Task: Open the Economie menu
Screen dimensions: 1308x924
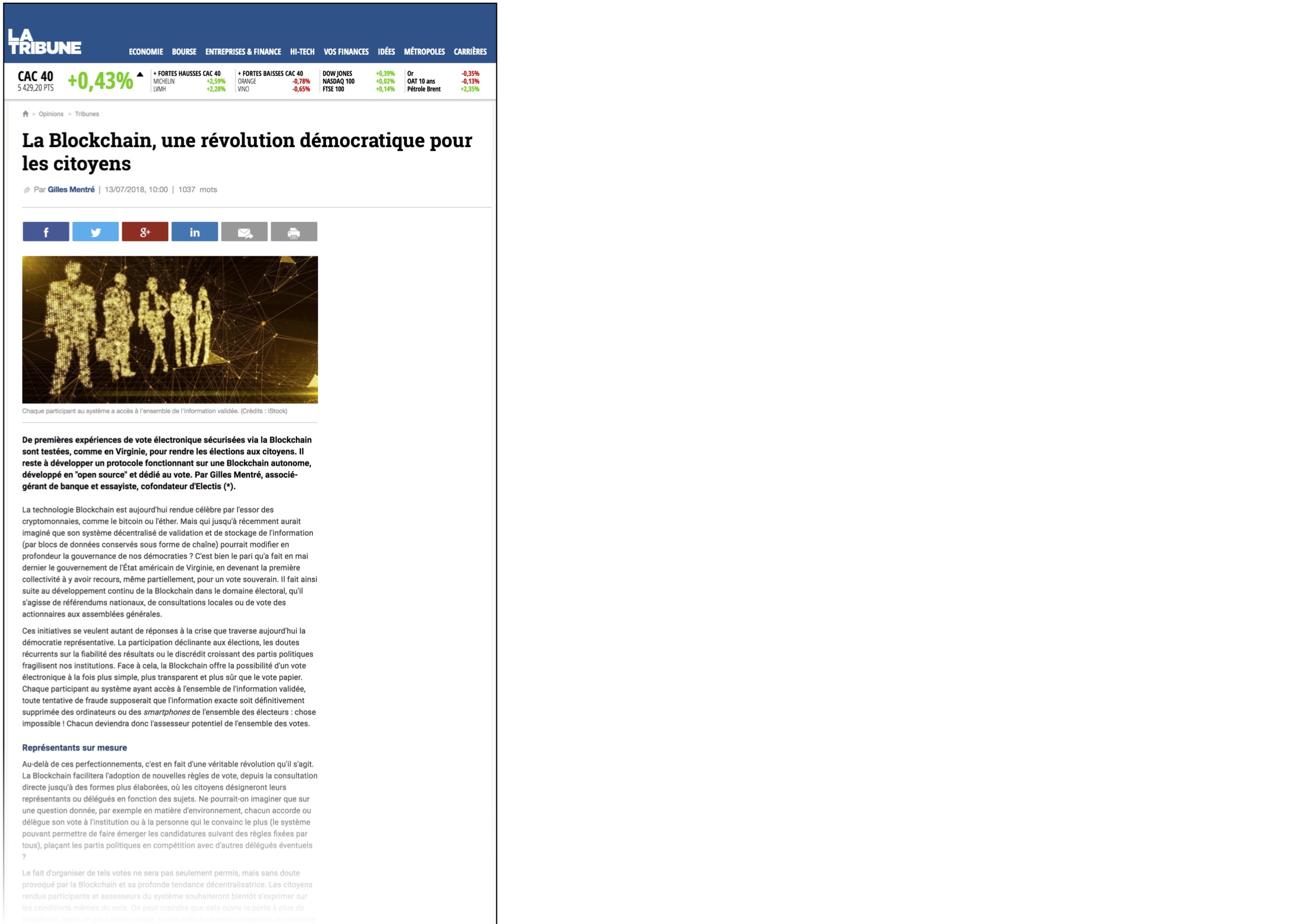Action: point(146,52)
